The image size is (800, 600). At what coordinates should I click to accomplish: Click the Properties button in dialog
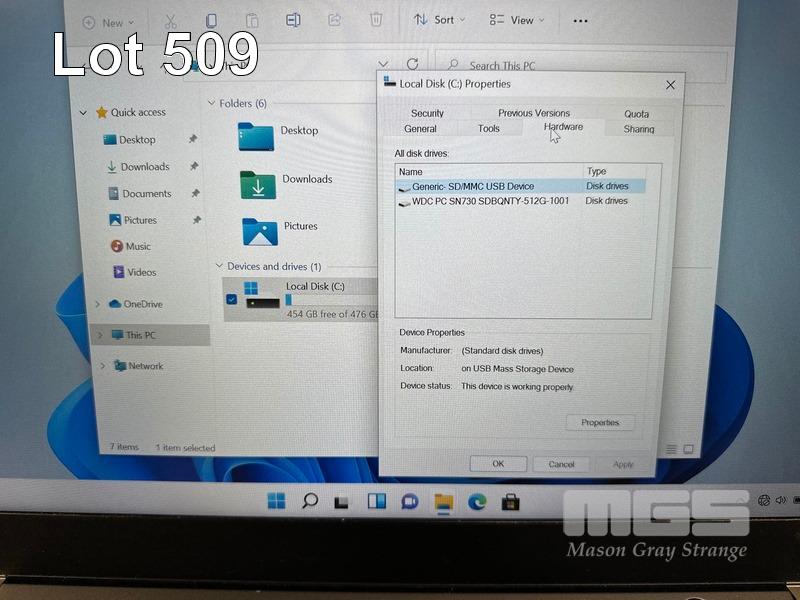pos(600,423)
